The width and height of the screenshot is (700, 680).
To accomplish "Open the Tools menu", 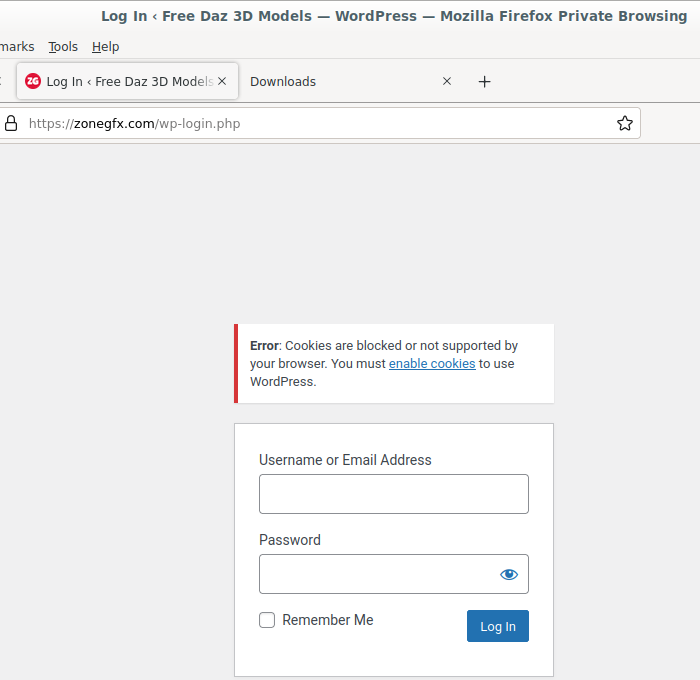I will (x=63, y=46).
